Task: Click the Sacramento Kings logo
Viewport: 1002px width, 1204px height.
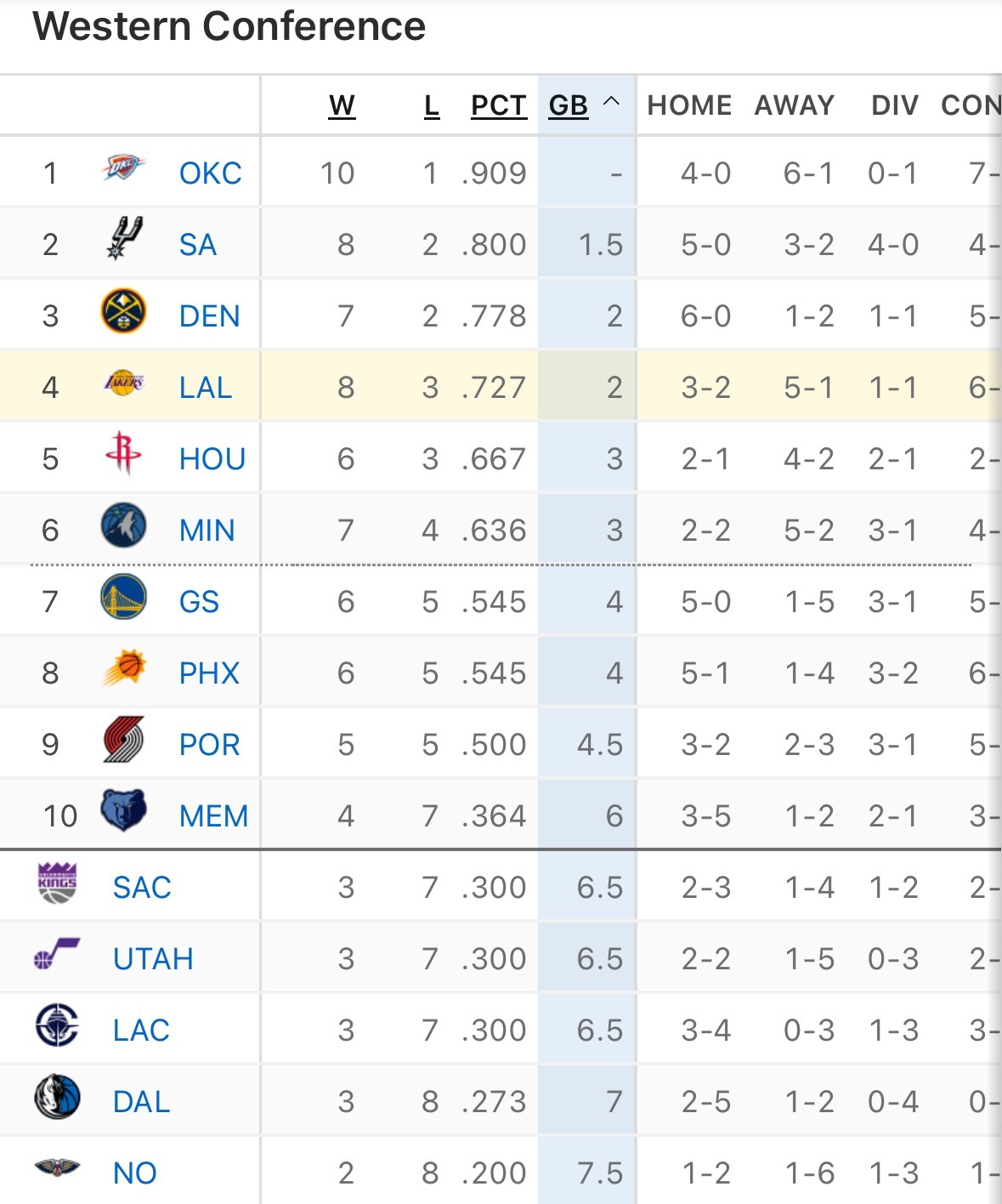Action: [57, 883]
